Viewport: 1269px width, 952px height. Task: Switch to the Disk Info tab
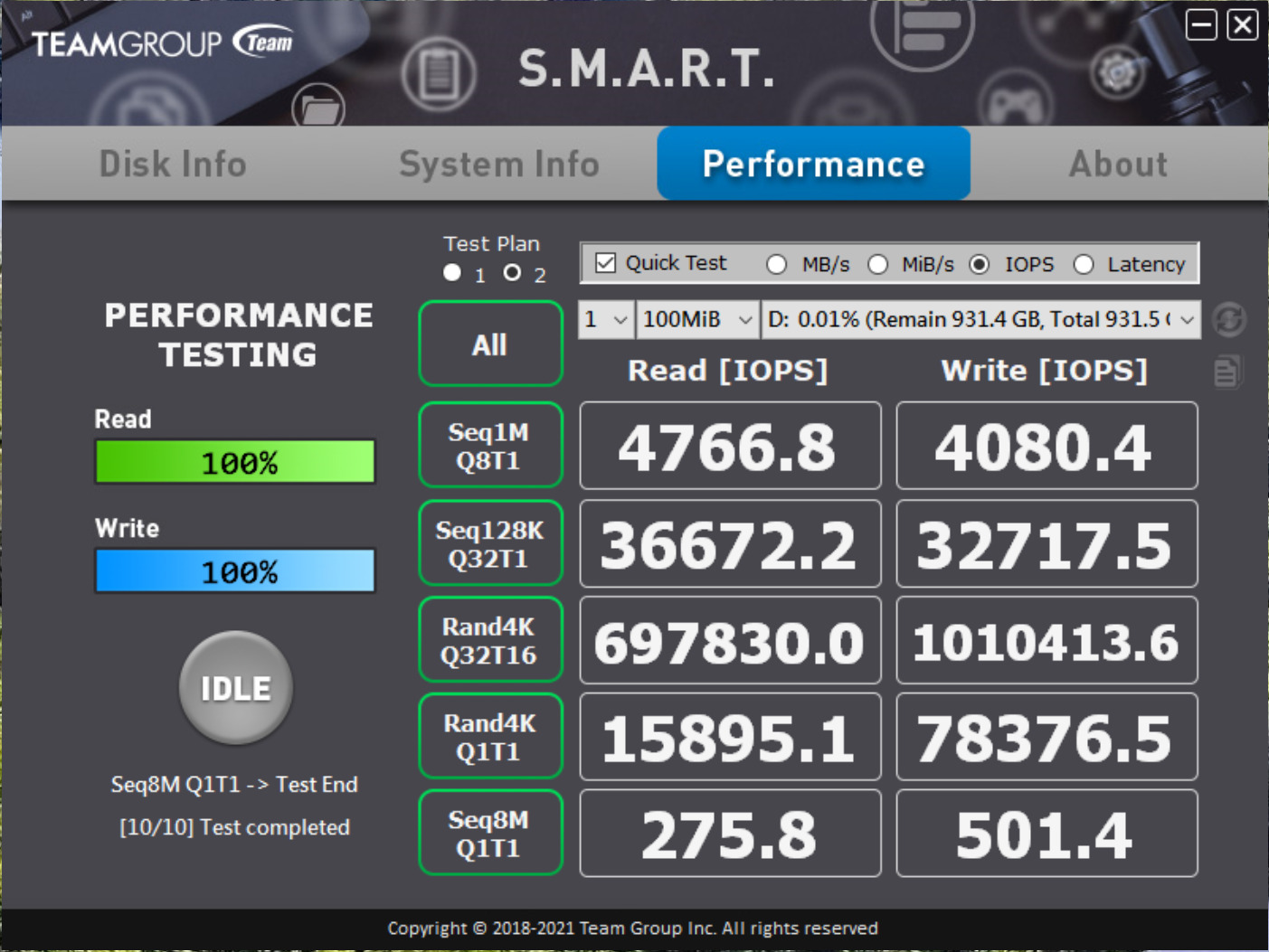(173, 165)
